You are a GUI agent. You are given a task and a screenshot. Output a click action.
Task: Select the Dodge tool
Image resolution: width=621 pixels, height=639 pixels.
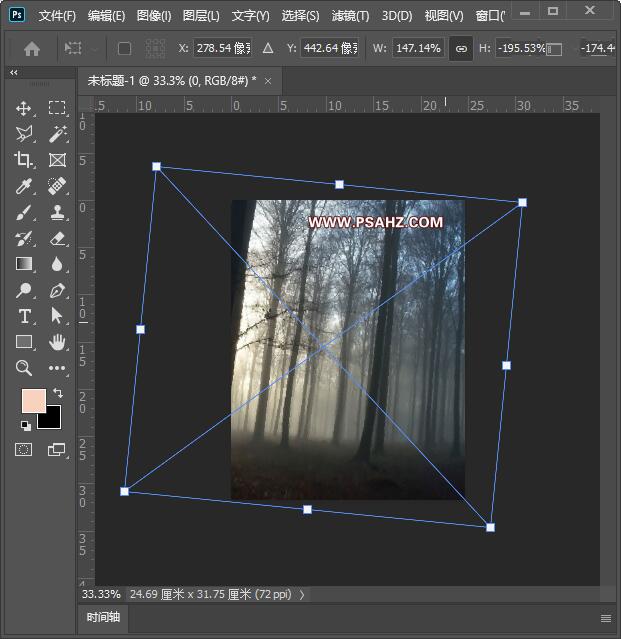coord(24,290)
